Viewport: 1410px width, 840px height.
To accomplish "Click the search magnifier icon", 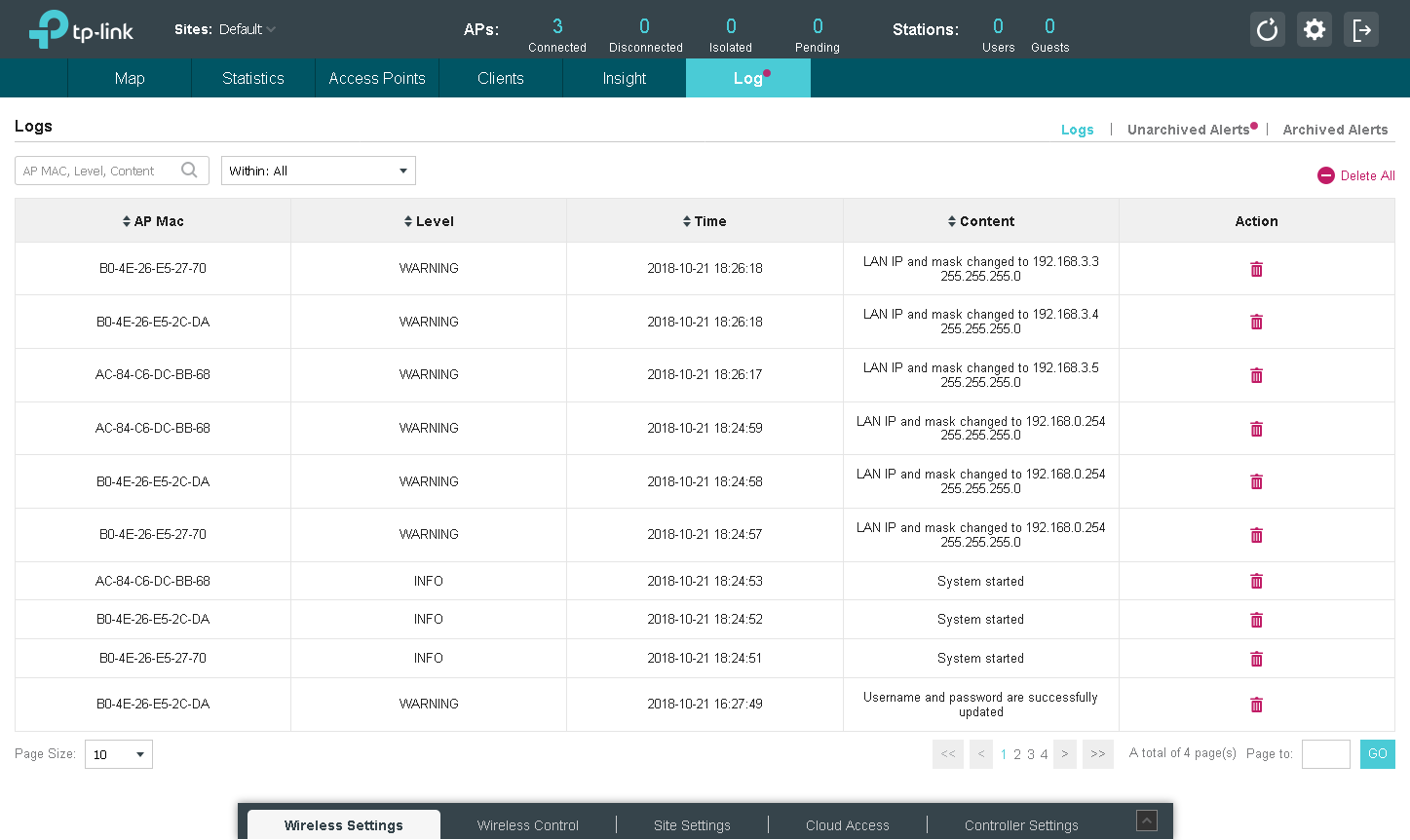I will (189, 171).
